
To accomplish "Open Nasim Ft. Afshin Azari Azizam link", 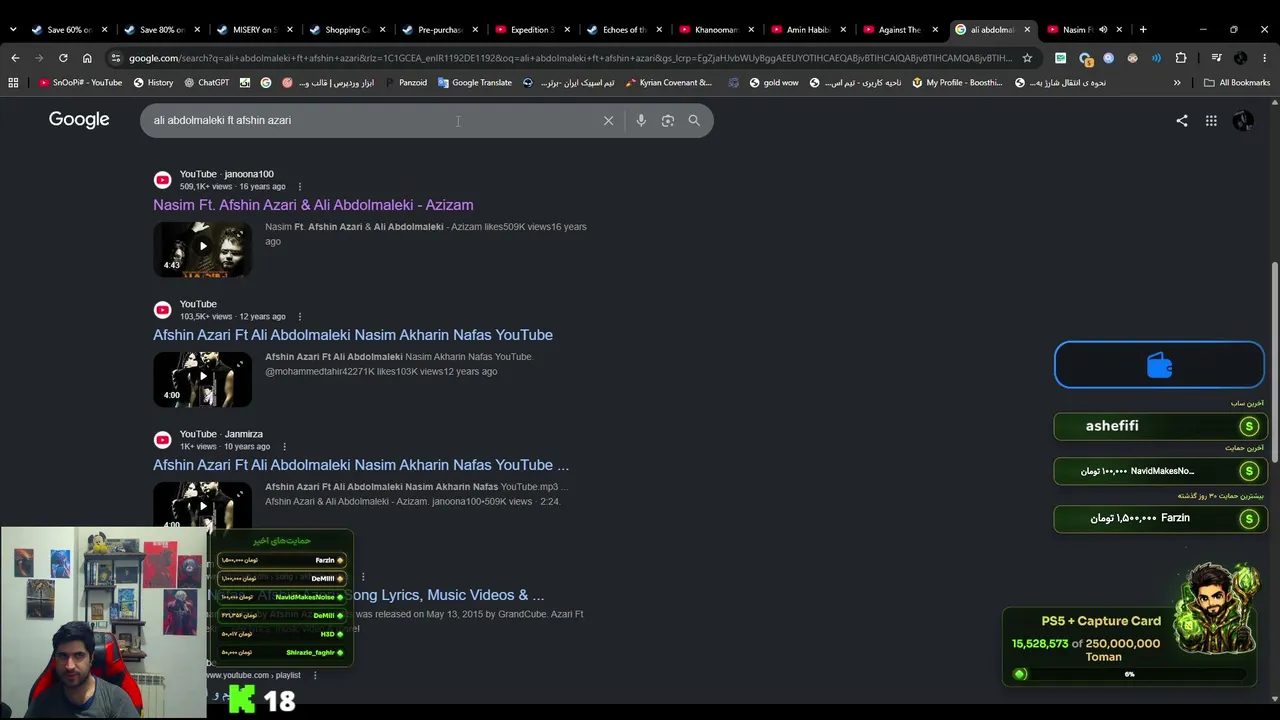I will click(x=313, y=205).
